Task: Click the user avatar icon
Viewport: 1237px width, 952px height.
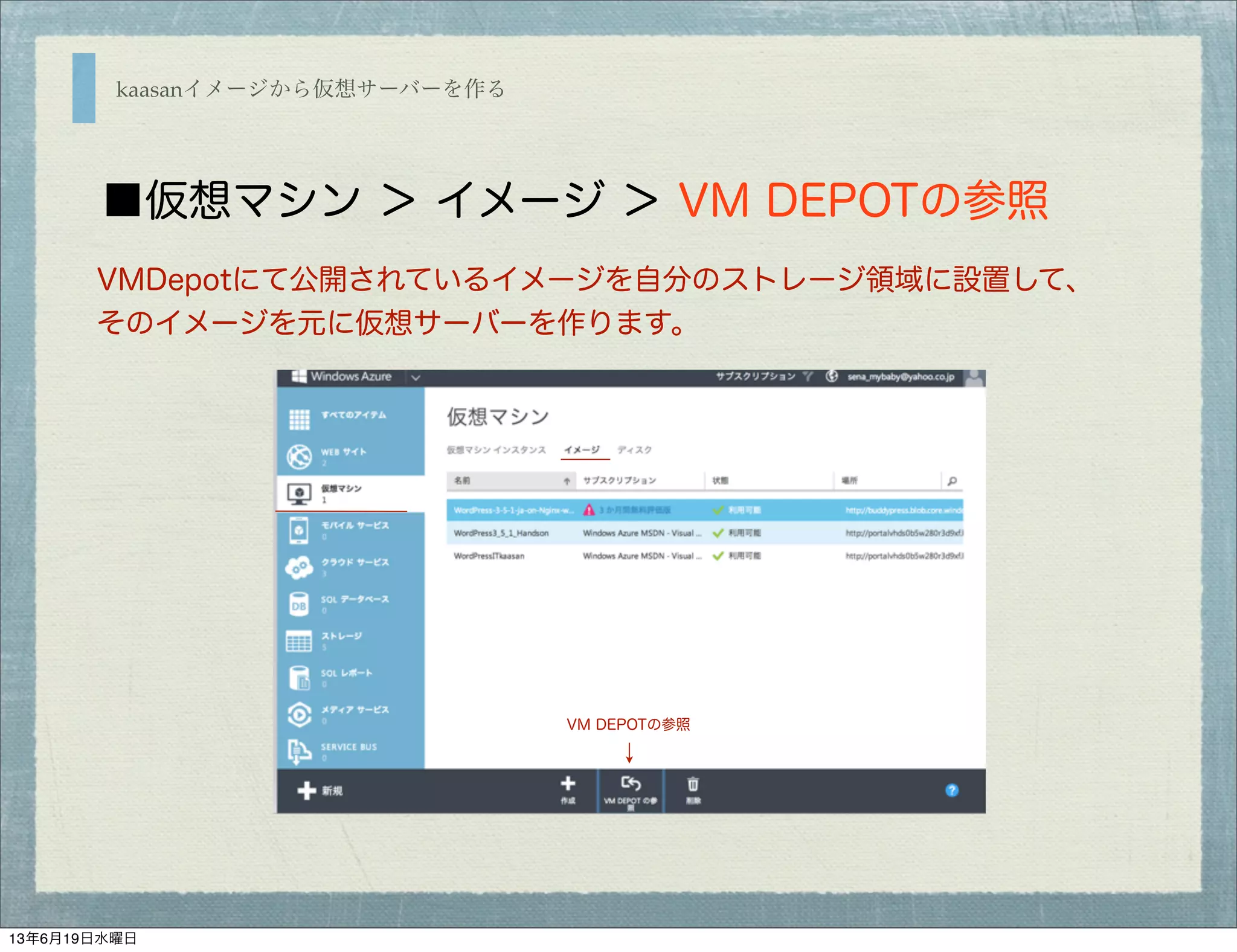Action: pos(974,378)
